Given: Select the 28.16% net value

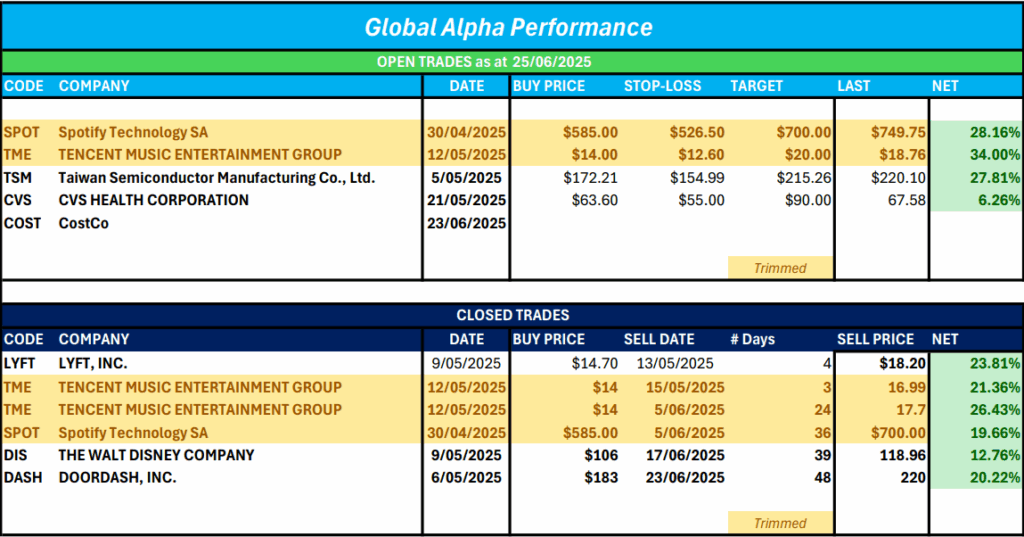Looking at the screenshot, I should click(995, 132).
